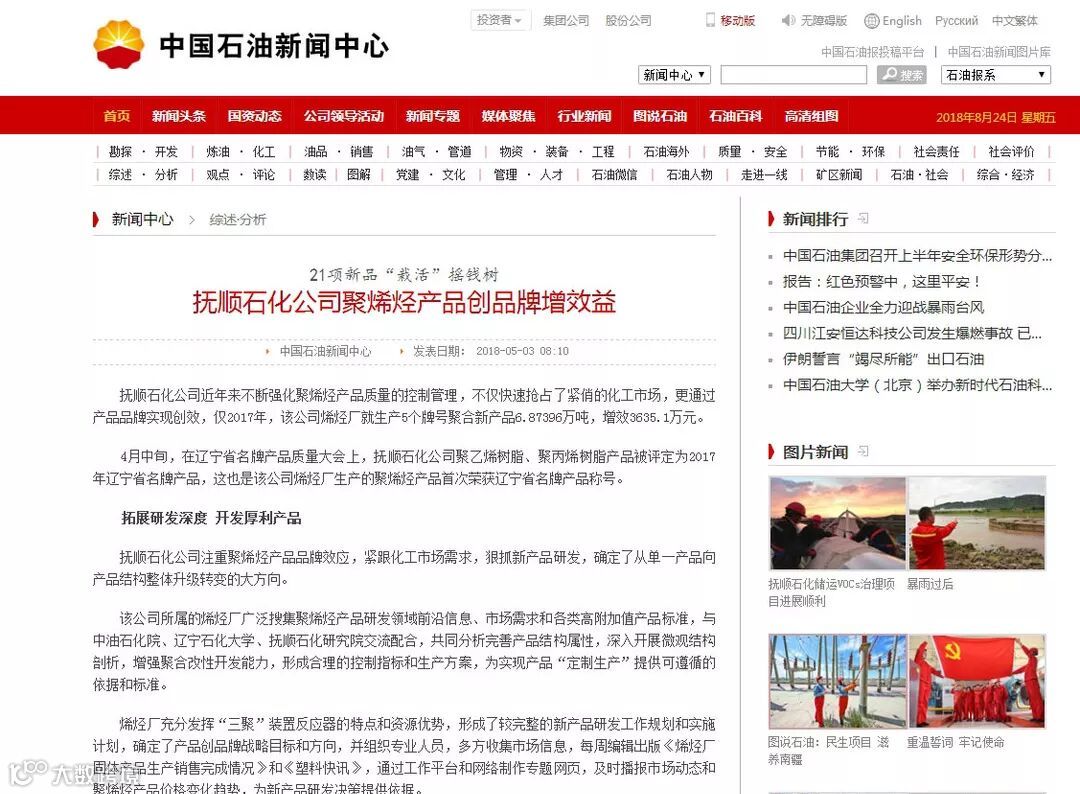Click 新闻中心 in the breadcrumb
This screenshot has width=1080, height=794.
click(143, 219)
